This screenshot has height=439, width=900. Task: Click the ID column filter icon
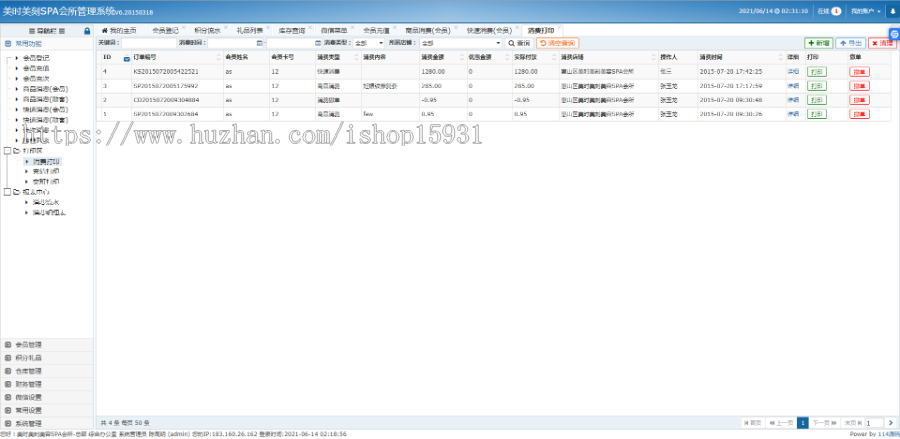click(x=127, y=57)
